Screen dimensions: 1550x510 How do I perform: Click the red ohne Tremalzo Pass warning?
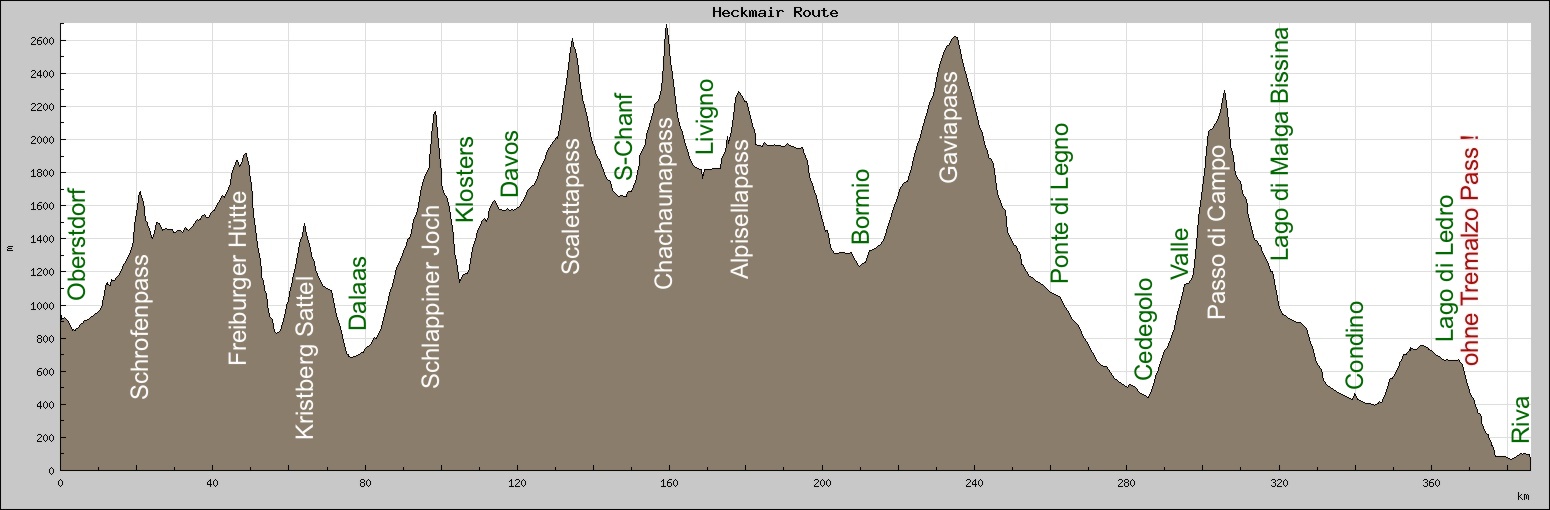tap(1470, 250)
